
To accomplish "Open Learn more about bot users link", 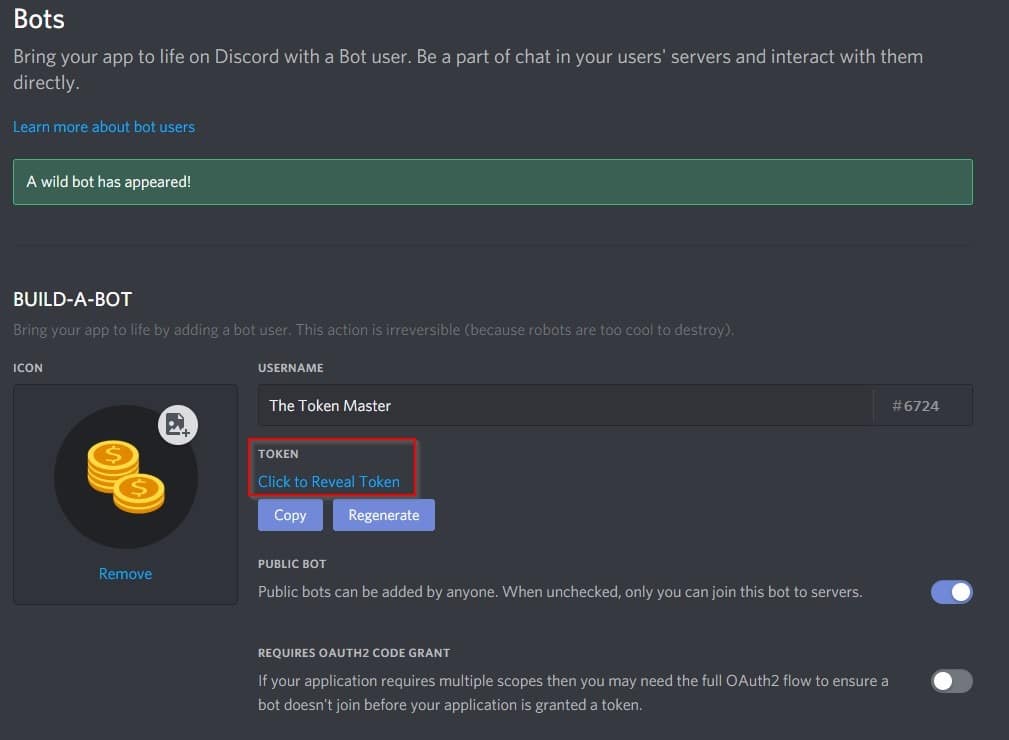I will 104,127.
